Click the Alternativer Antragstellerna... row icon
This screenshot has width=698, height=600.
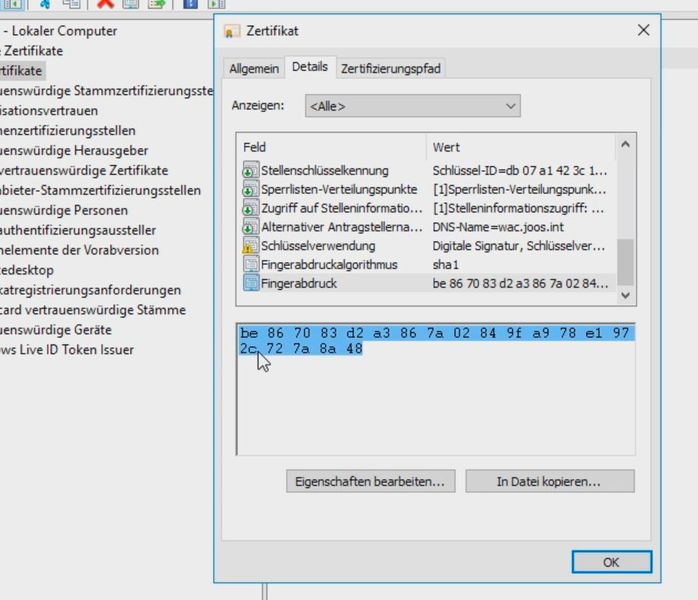point(251,227)
